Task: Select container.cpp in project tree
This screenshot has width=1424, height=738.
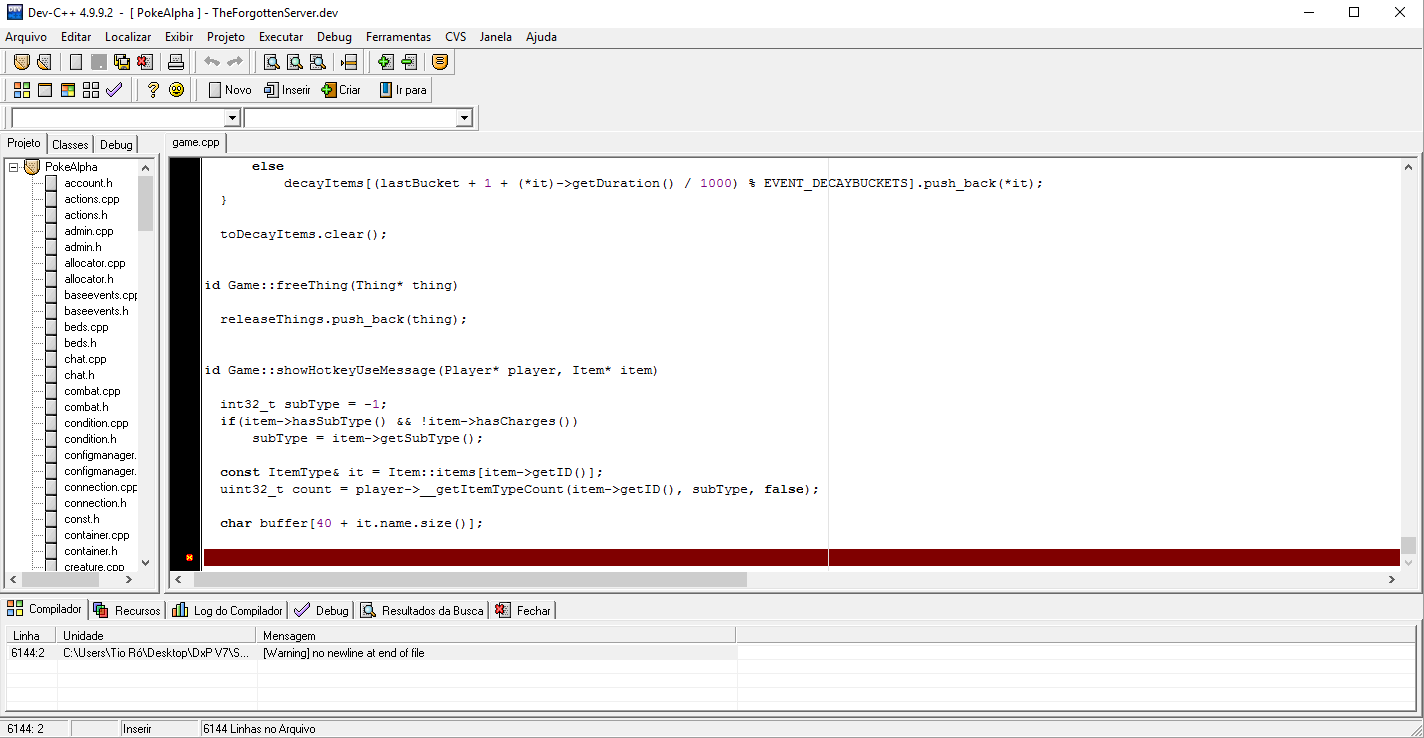Action: [x=97, y=535]
